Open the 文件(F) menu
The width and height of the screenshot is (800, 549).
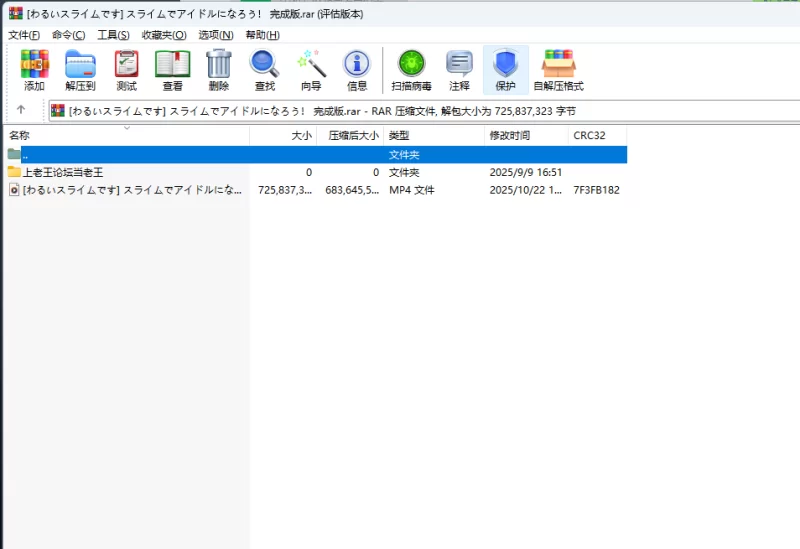click(x=24, y=35)
